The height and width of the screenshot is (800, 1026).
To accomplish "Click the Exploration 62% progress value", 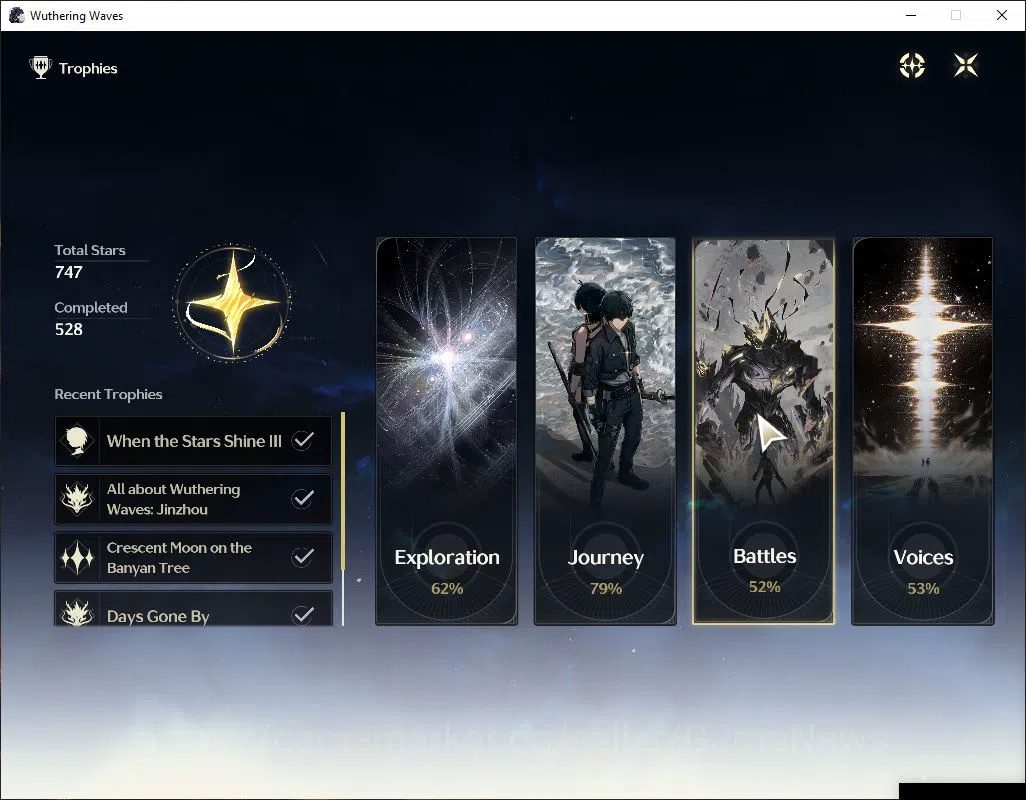I will click(x=447, y=589).
